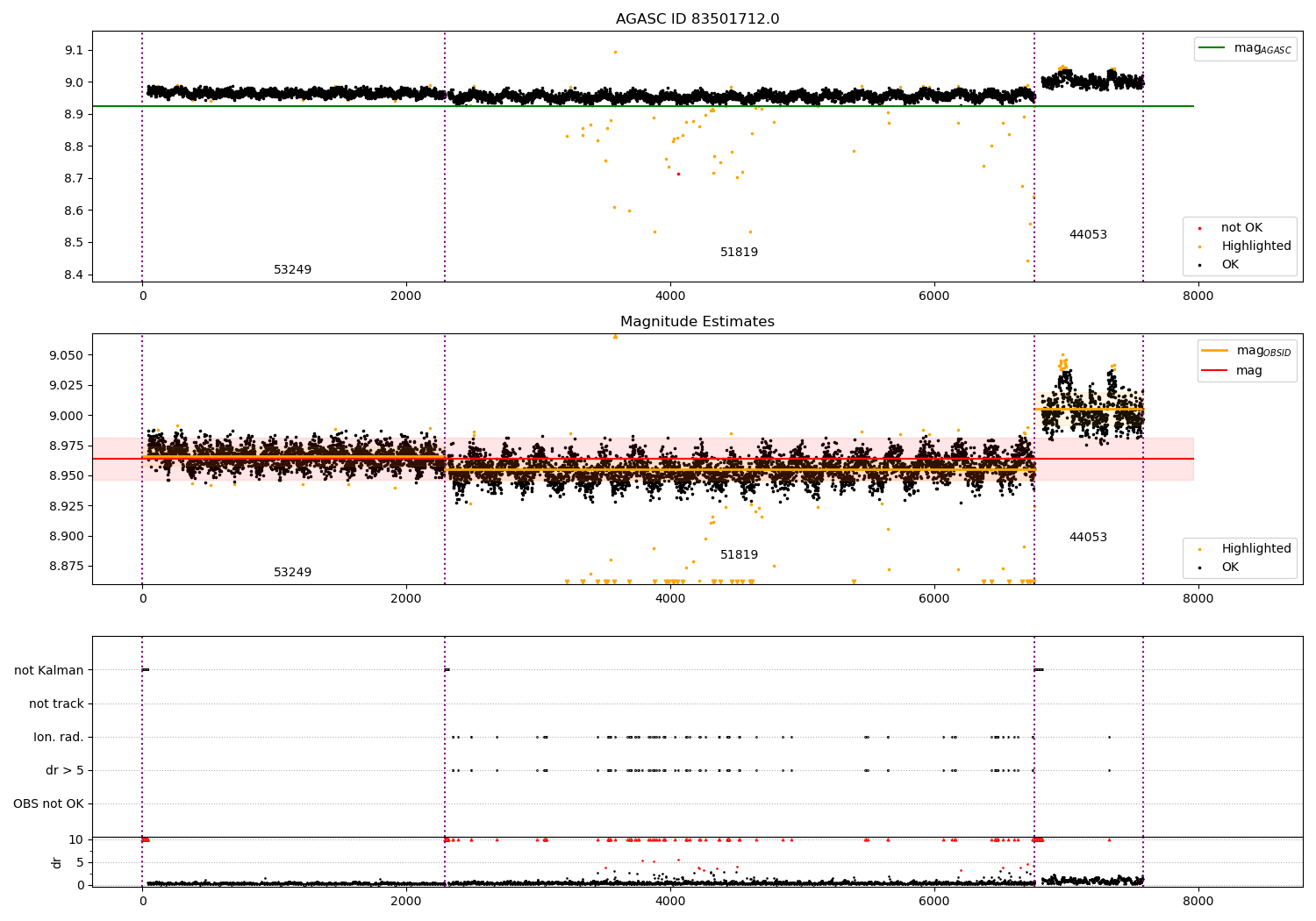Click the plot title AGASC ID 83501712.0
Screen dimensions: 1316x921
tap(697, 19)
